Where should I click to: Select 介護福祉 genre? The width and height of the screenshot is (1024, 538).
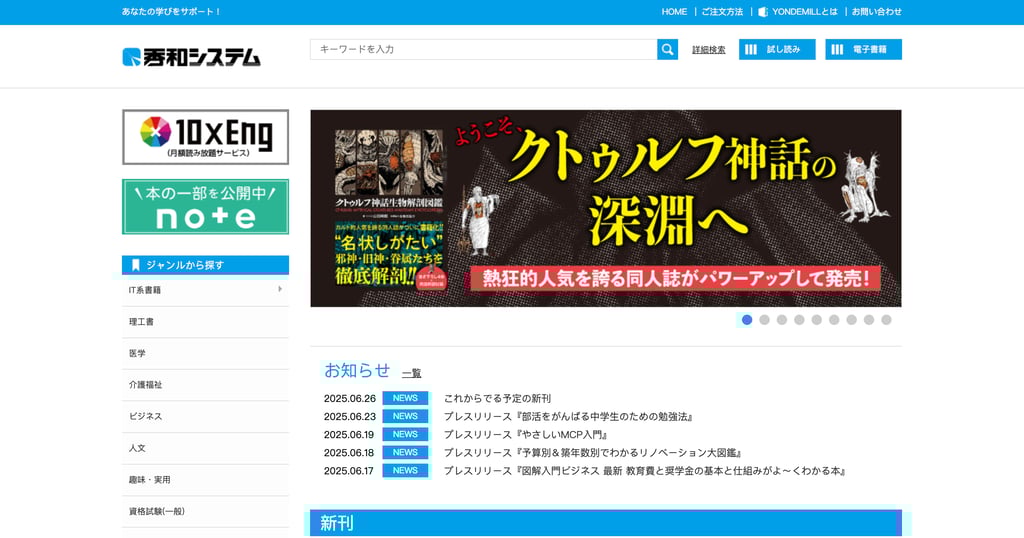[205, 385]
